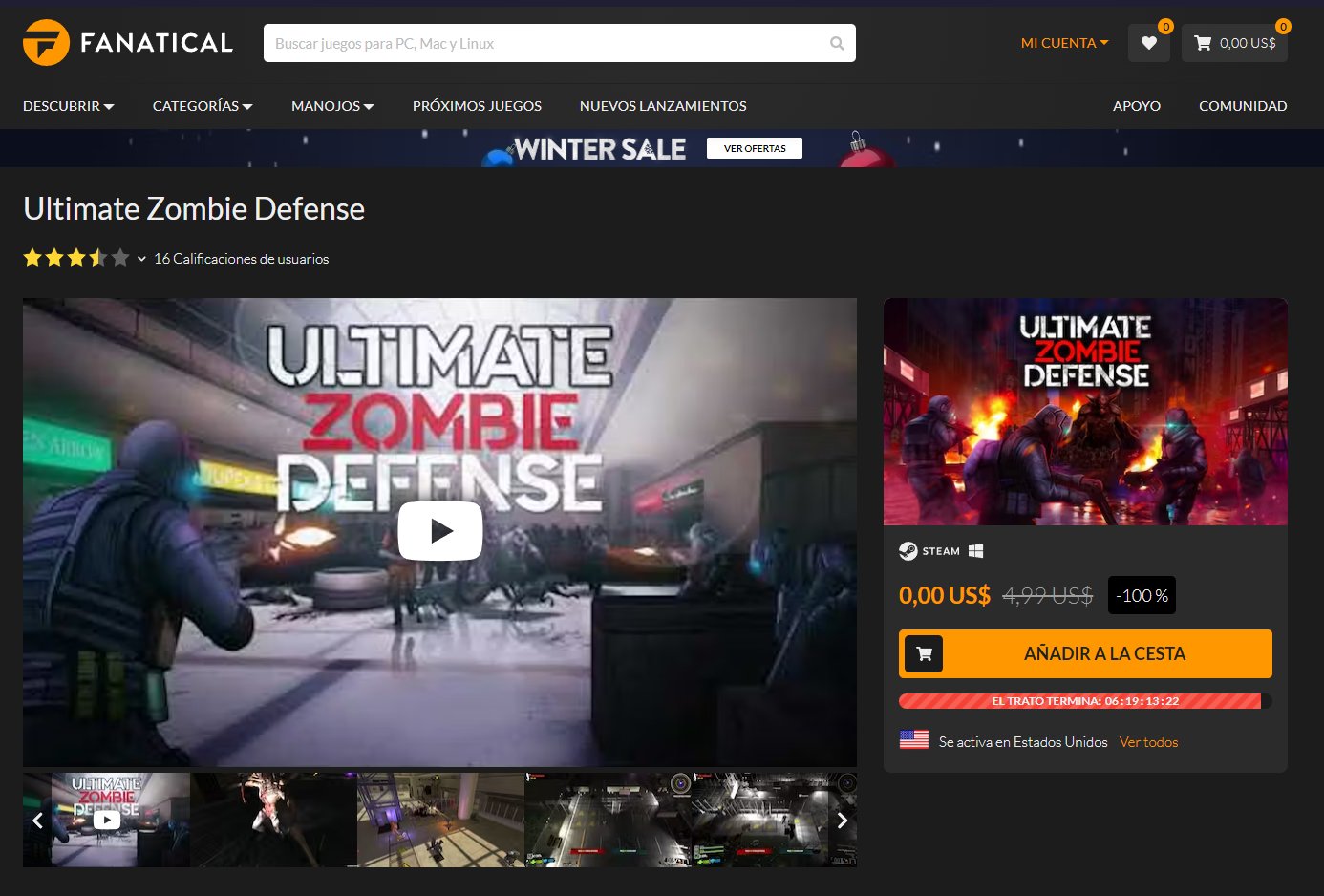The width and height of the screenshot is (1324, 896).
Task: Open the Apoyo page
Action: [x=1137, y=106]
